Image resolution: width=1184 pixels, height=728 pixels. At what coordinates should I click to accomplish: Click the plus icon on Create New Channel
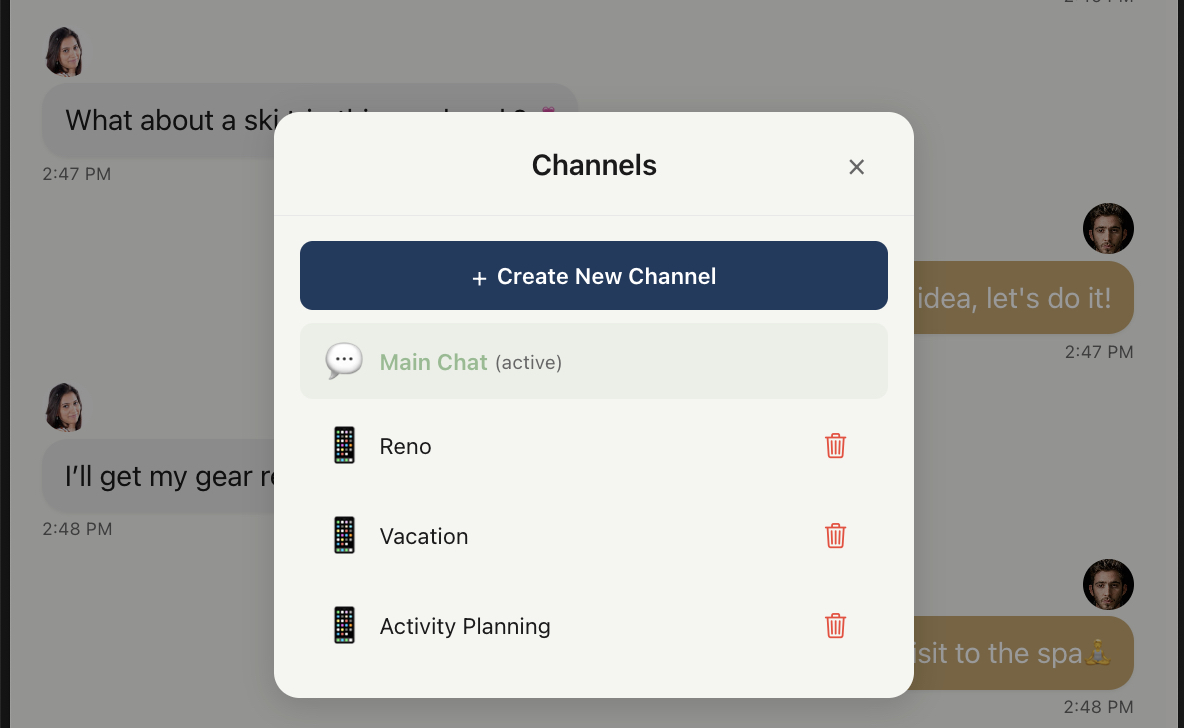coord(480,277)
